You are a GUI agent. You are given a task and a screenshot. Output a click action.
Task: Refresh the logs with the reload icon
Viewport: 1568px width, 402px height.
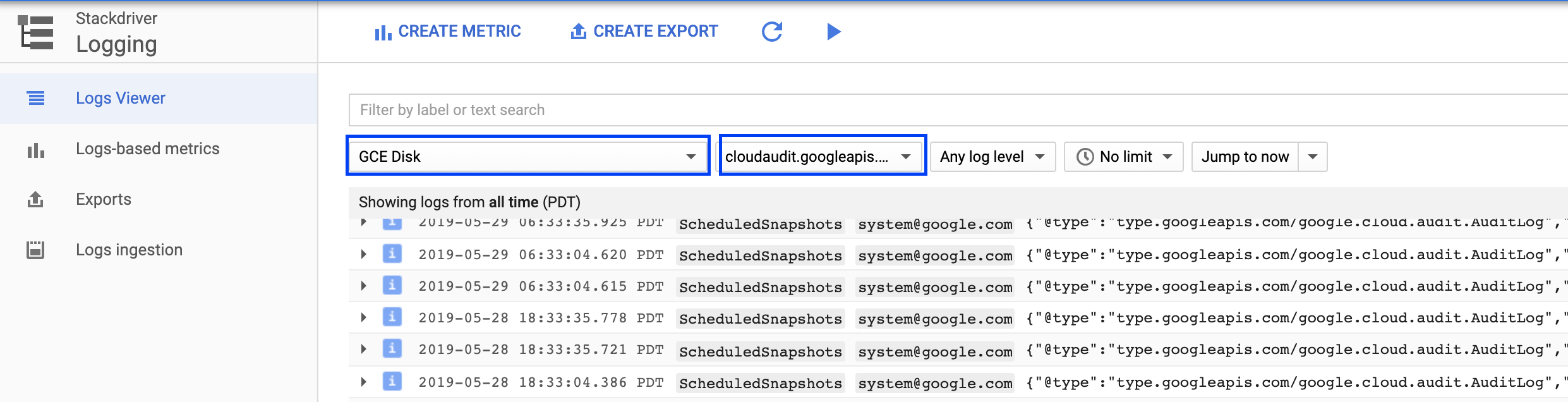pos(772,31)
